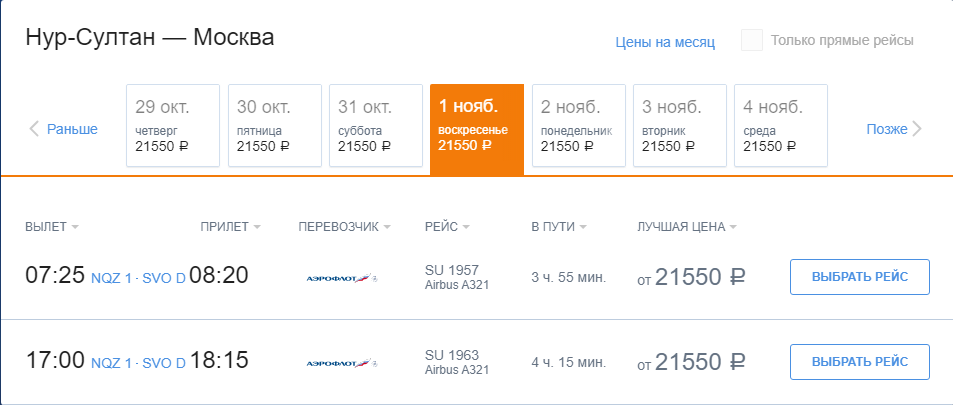The image size is (953, 405).
Task: Enable the Только прямые рейсы checkbox
Action: [752, 41]
